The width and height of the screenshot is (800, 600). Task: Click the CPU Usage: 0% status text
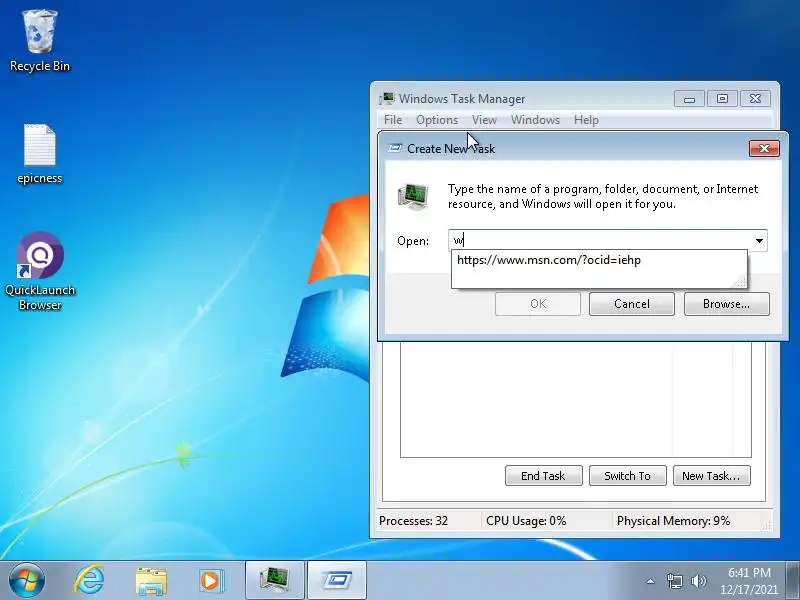tap(526, 521)
